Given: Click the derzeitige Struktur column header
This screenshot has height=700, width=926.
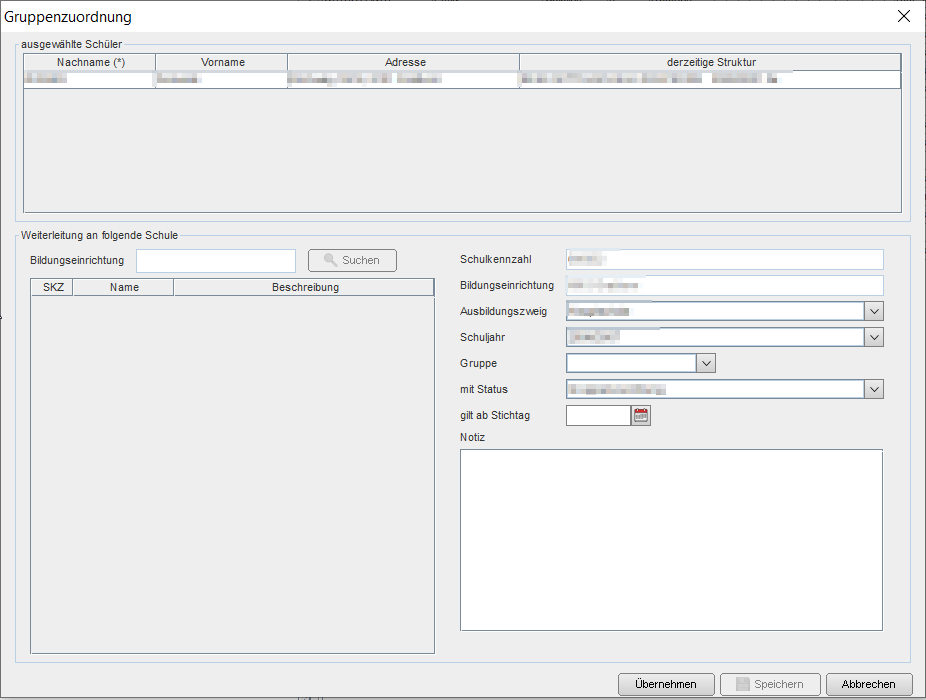Looking at the screenshot, I should point(710,62).
